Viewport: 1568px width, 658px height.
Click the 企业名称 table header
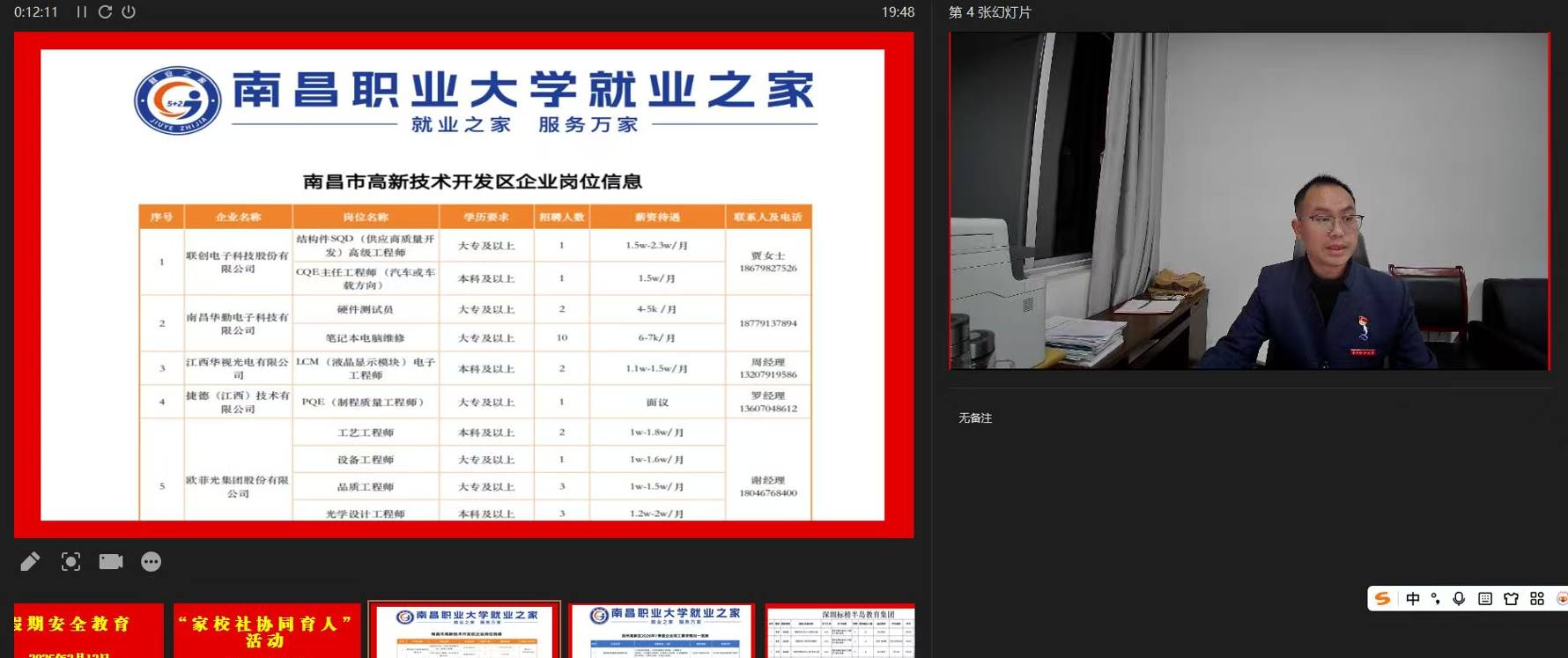(239, 217)
